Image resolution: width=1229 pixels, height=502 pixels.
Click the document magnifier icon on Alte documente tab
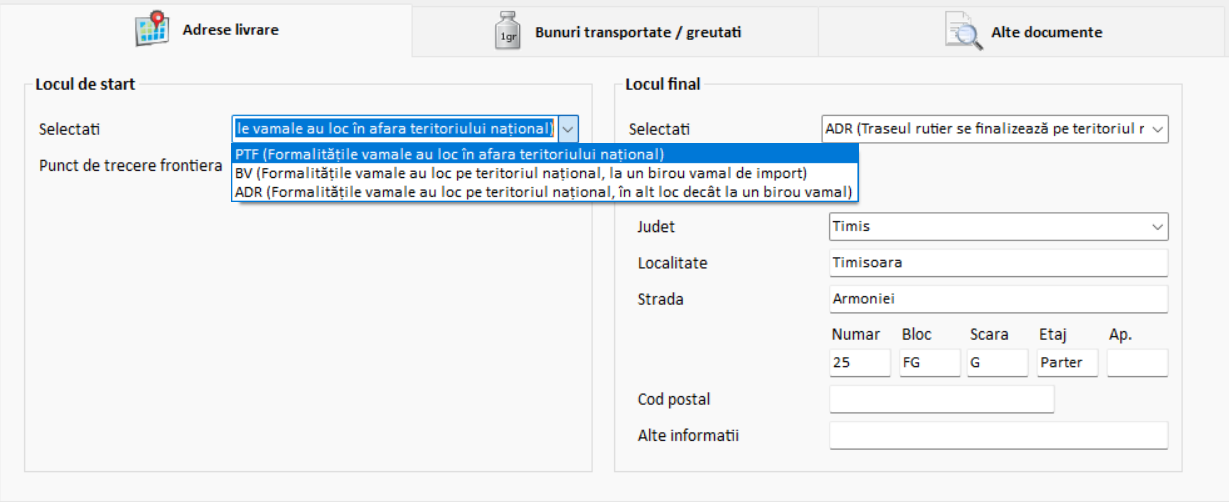[964, 30]
